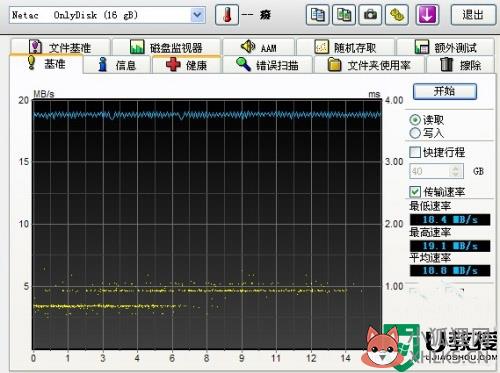500x373 pixels.
Task: Click the document icon on 文件基准 tab
Action: click(35, 47)
